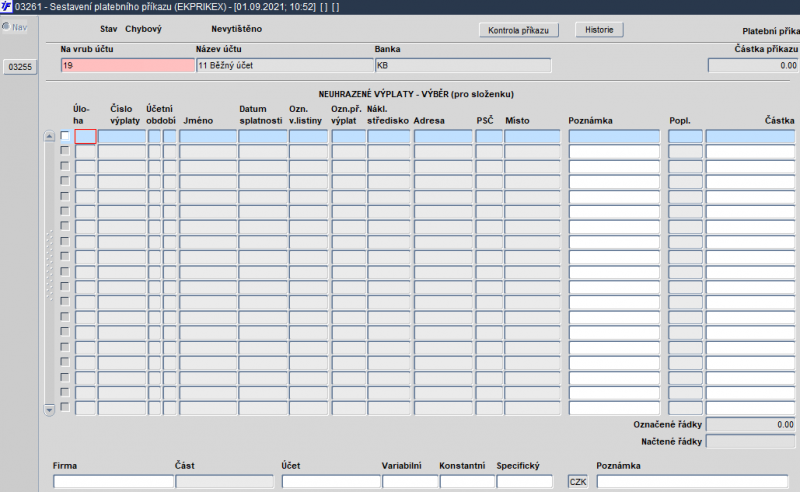Click the Konstantní symbol field

coord(467,482)
